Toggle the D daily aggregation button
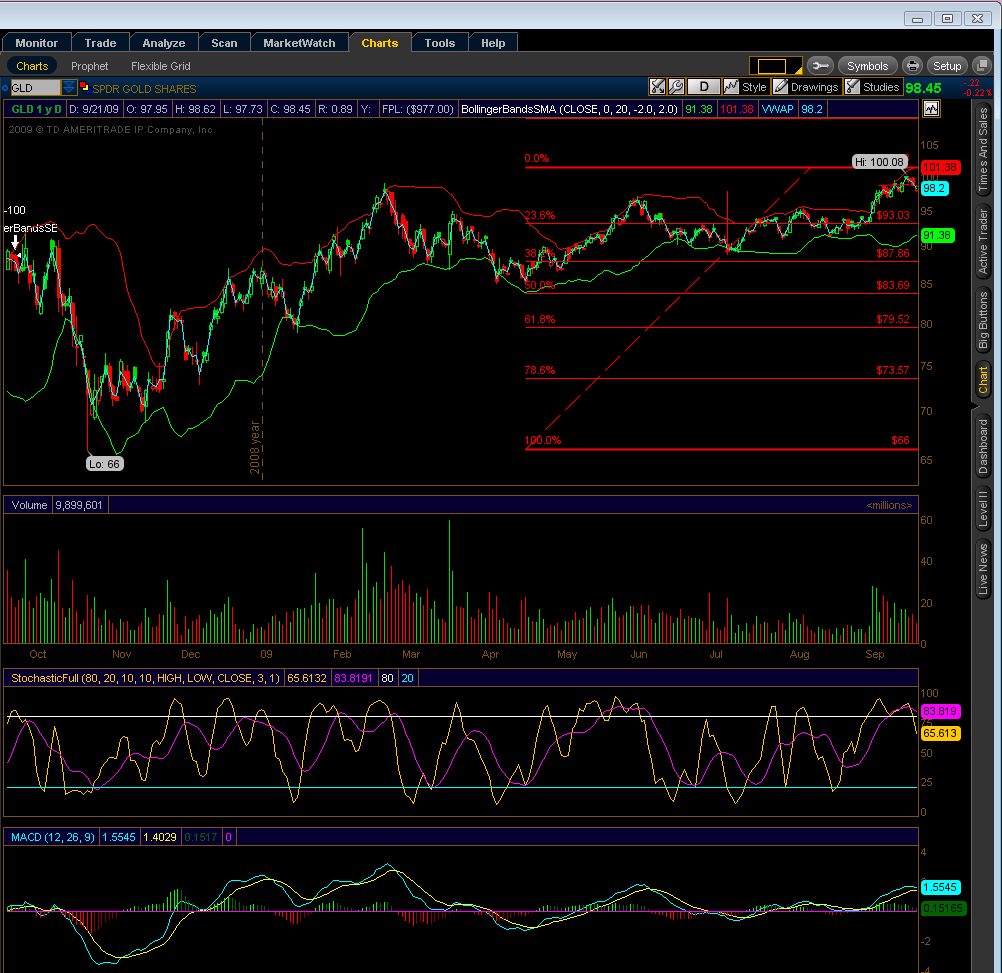Screen dimensions: 1002x973 704,87
